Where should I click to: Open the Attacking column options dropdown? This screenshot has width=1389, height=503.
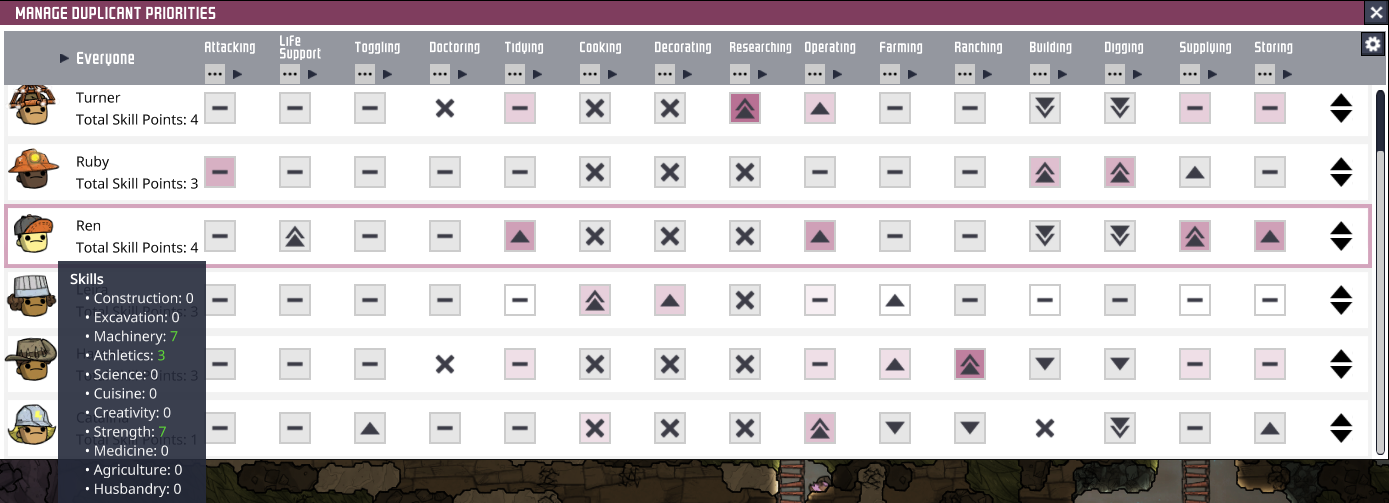click(x=215, y=73)
